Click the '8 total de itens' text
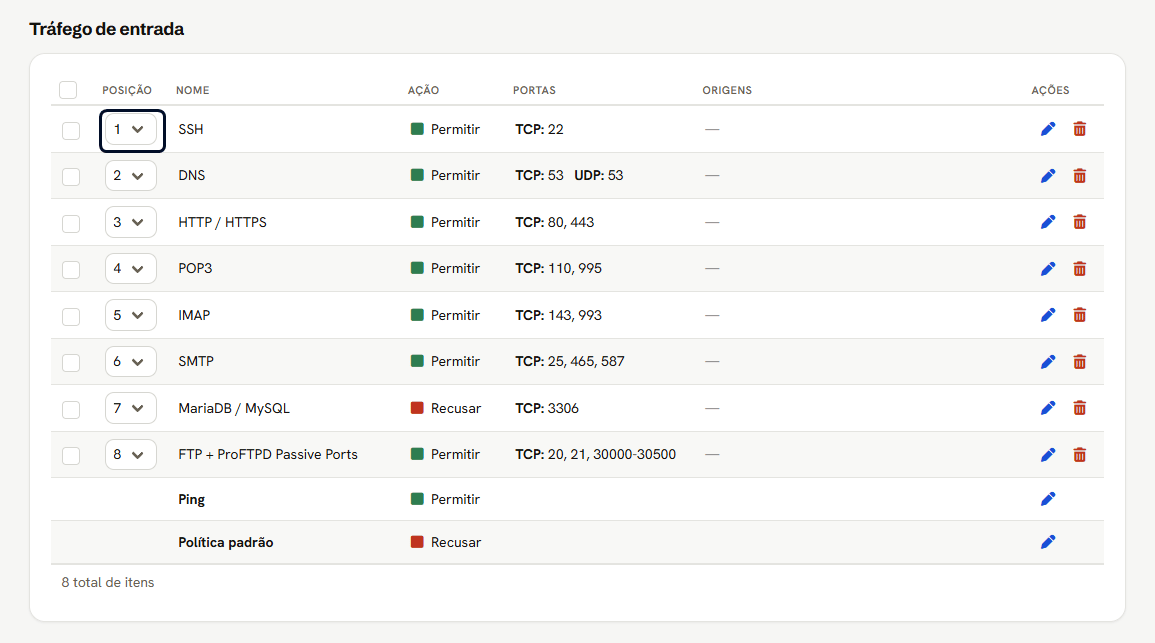This screenshot has height=643, width=1155. 108,582
